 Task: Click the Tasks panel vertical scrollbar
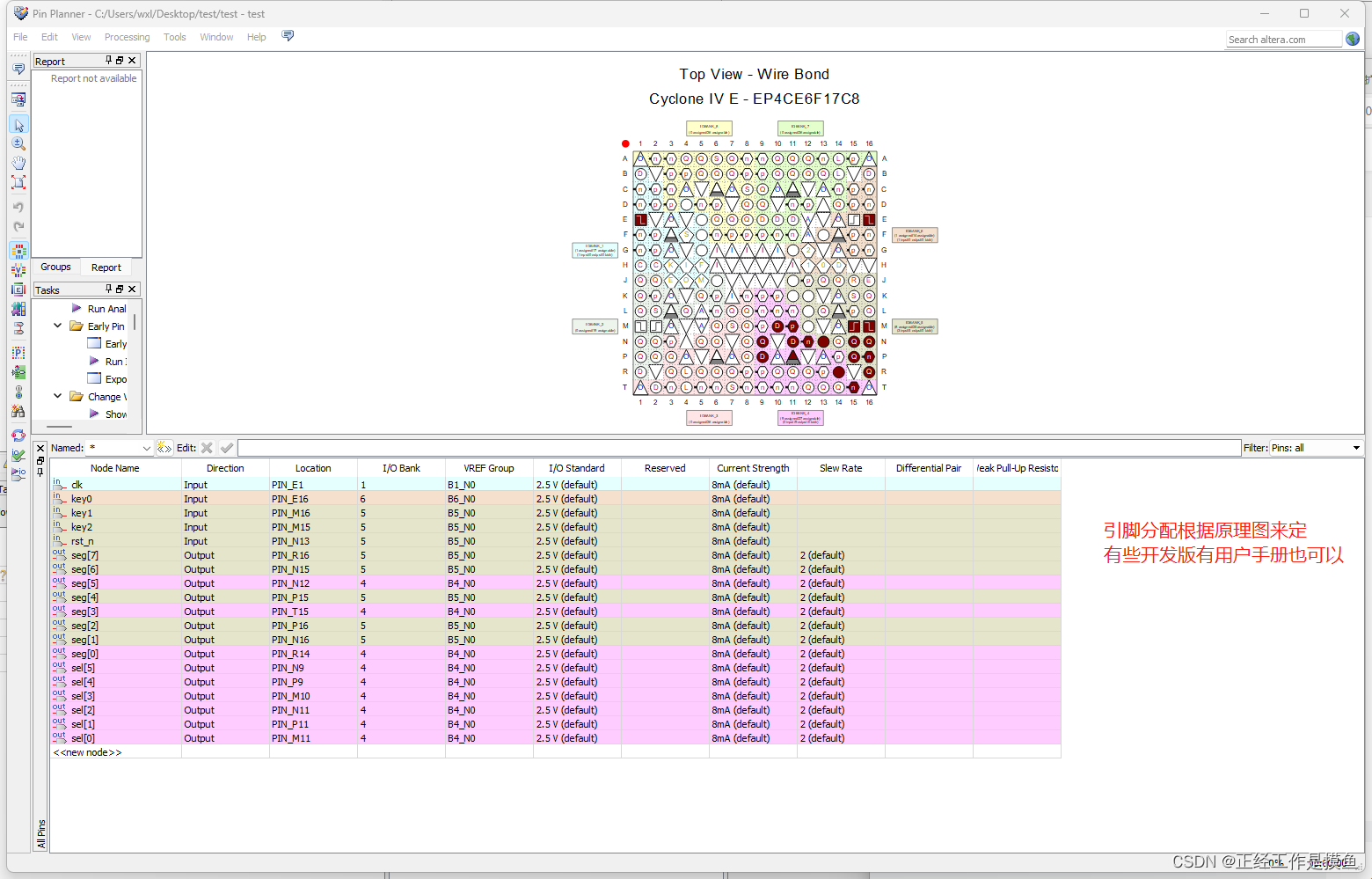point(135,323)
